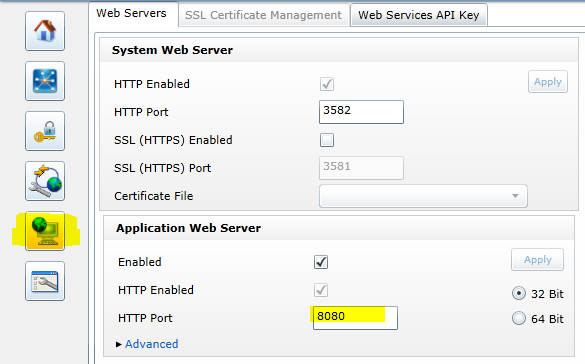The image size is (585, 364).
Task: Open the network hub sidebar icon
Action: point(45,81)
